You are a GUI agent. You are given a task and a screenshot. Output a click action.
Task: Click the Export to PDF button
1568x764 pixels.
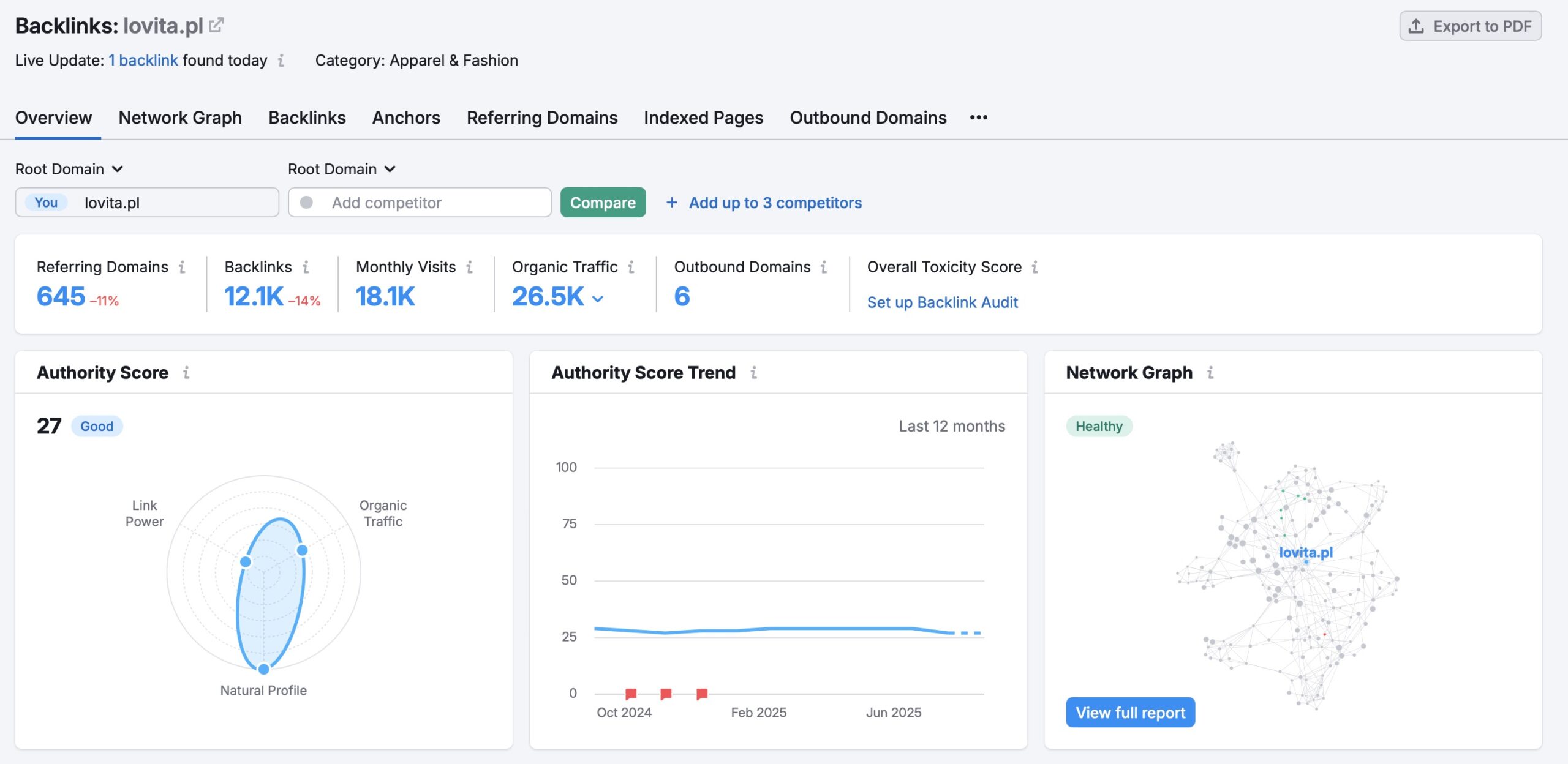pyautogui.click(x=1470, y=26)
